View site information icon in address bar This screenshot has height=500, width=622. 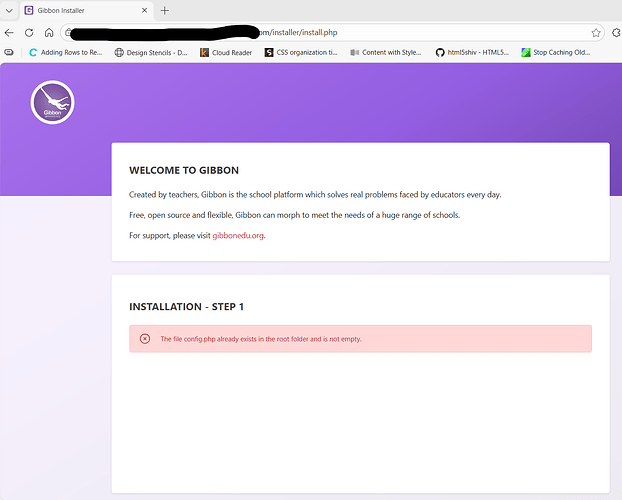click(x=69, y=32)
